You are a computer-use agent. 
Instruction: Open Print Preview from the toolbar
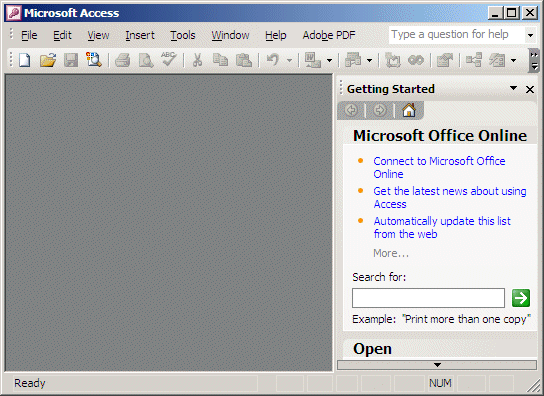coord(146,60)
